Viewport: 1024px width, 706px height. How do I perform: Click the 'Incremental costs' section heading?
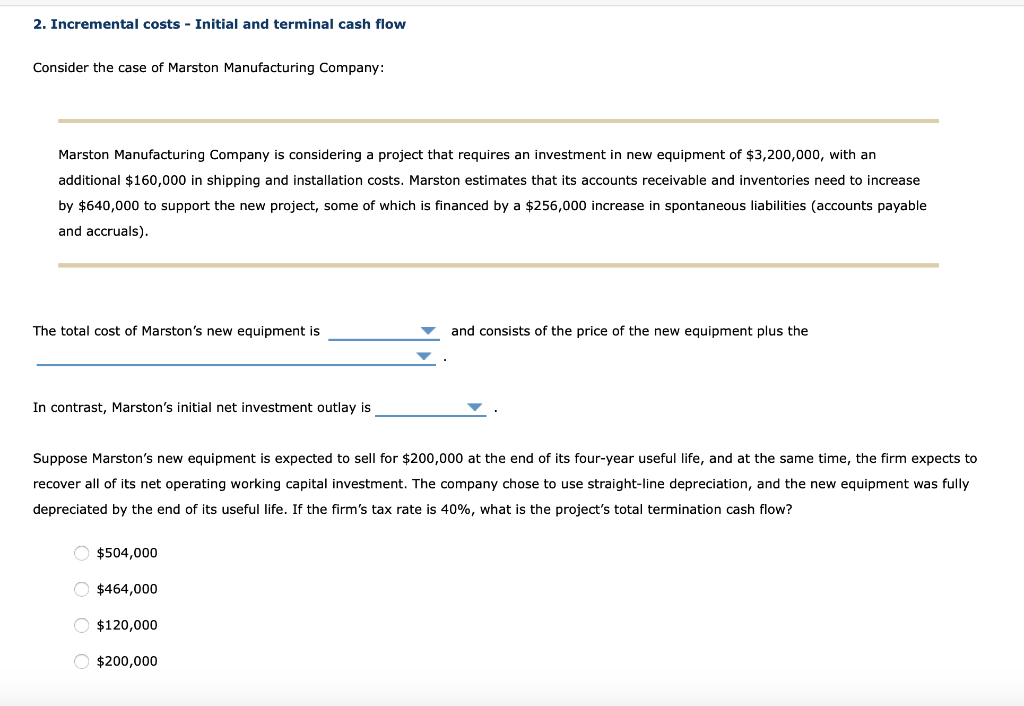pos(219,23)
